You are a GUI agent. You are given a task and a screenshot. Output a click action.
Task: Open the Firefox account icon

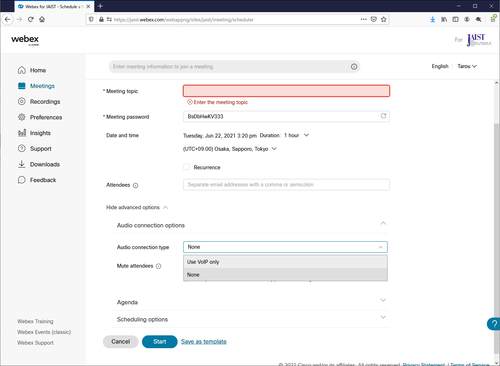pyautogui.click(x=467, y=19)
